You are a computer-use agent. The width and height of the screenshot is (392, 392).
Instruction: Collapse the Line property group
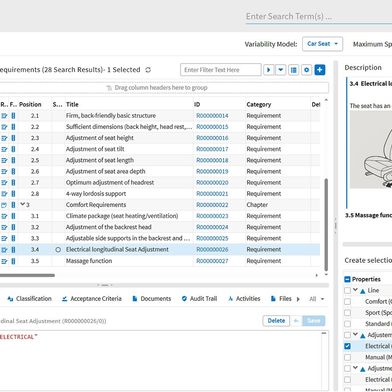(355, 290)
